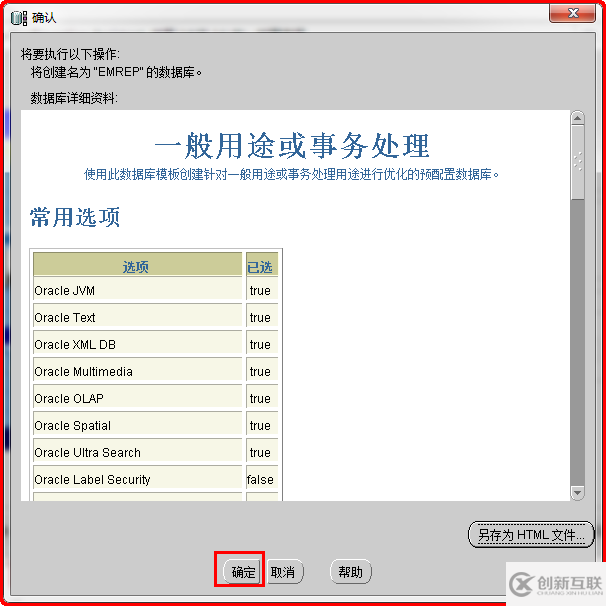Select the Oracle OLAP row
Screen dimensions: 606x606
pyautogui.click(x=155, y=398)
